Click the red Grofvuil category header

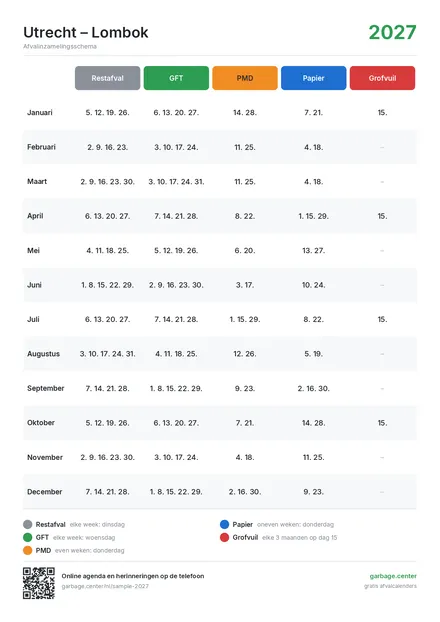click(382, 78)
